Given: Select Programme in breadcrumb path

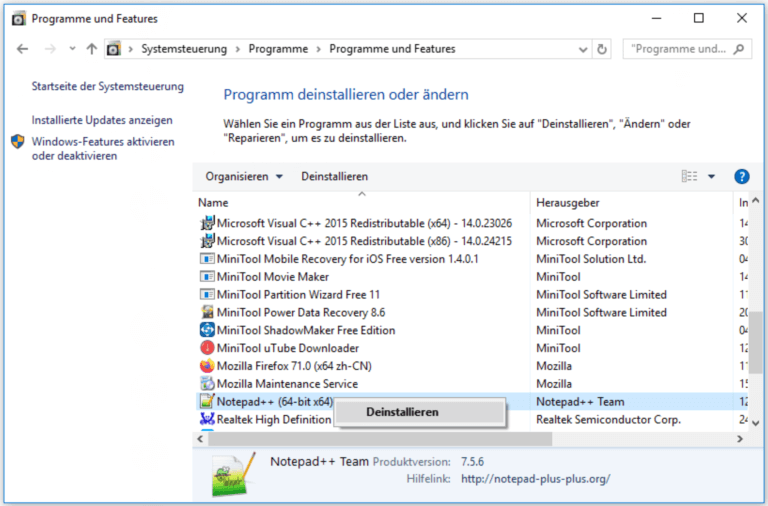Looking at the screenshot, I should click(x=278, y=49).
